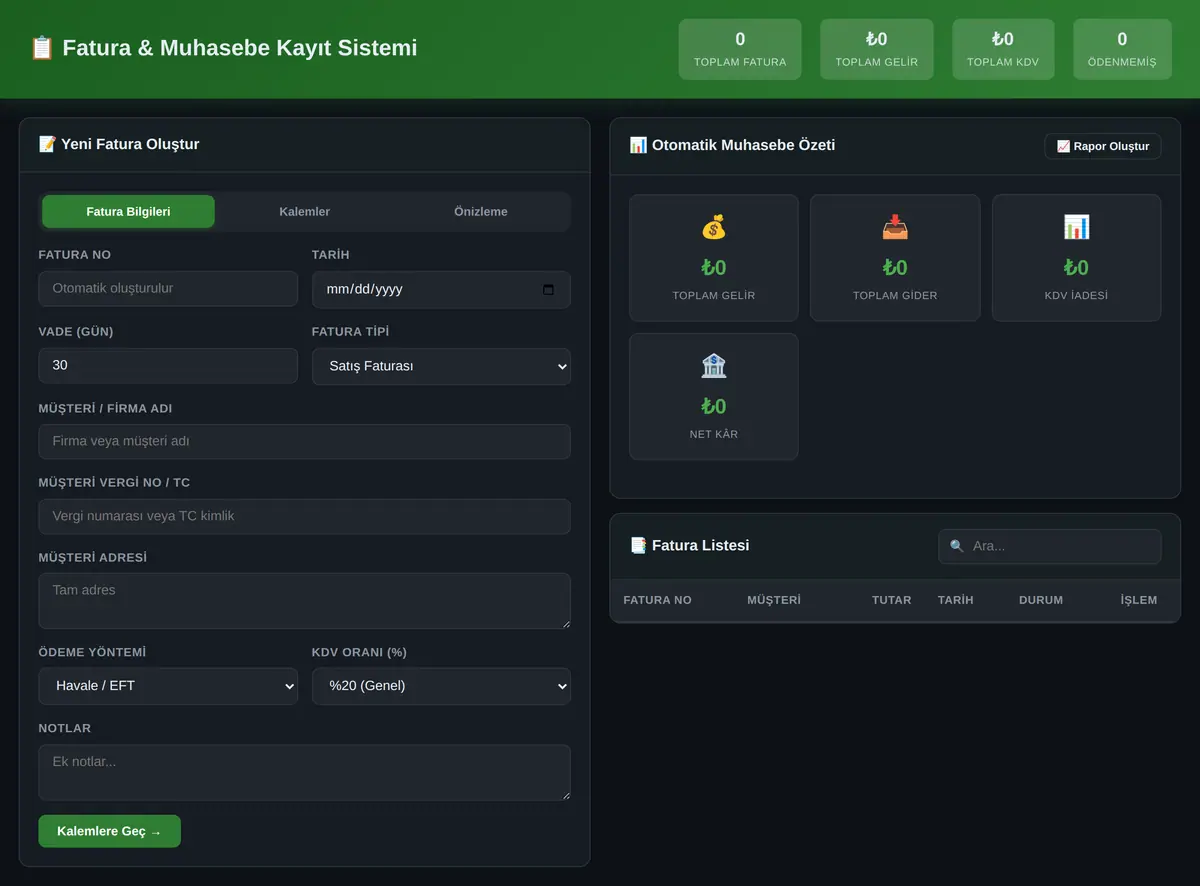
Task: Expand the Ödeme Yöntemi Havale / EFT dropdown
Action: coord(168,686)
